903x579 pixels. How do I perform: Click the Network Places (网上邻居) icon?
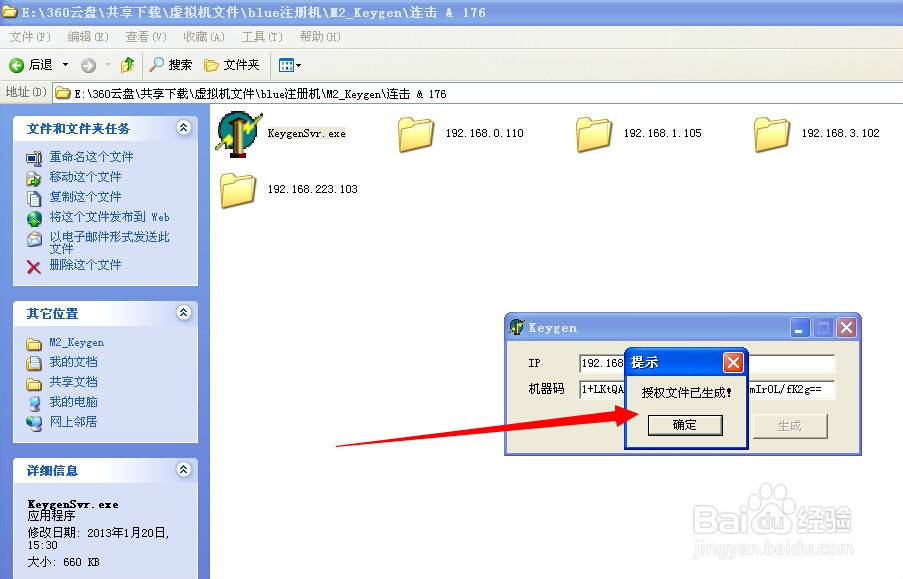34,423
